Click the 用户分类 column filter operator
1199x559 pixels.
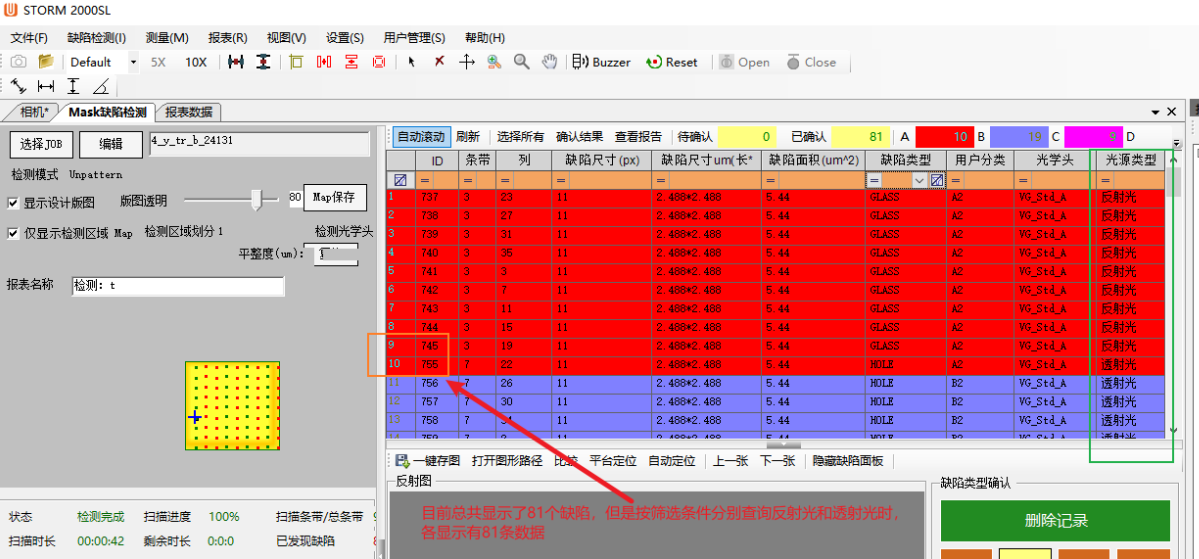957,180
